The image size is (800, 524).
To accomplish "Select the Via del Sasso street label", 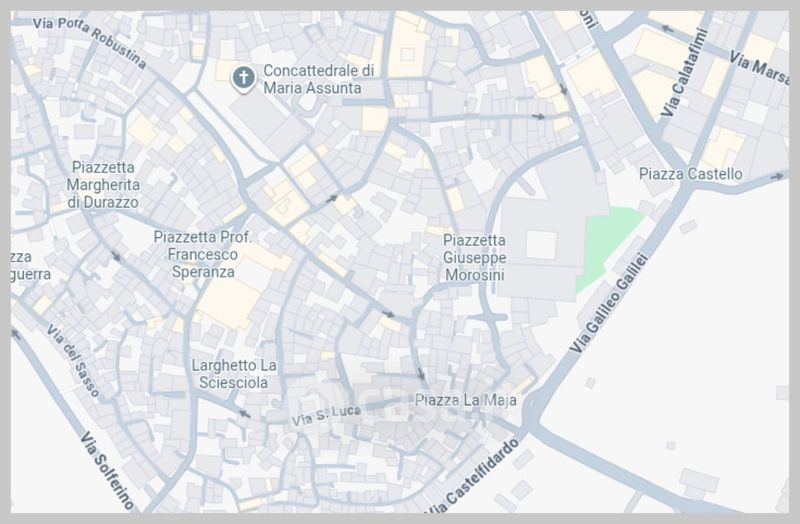I will 72,361.
